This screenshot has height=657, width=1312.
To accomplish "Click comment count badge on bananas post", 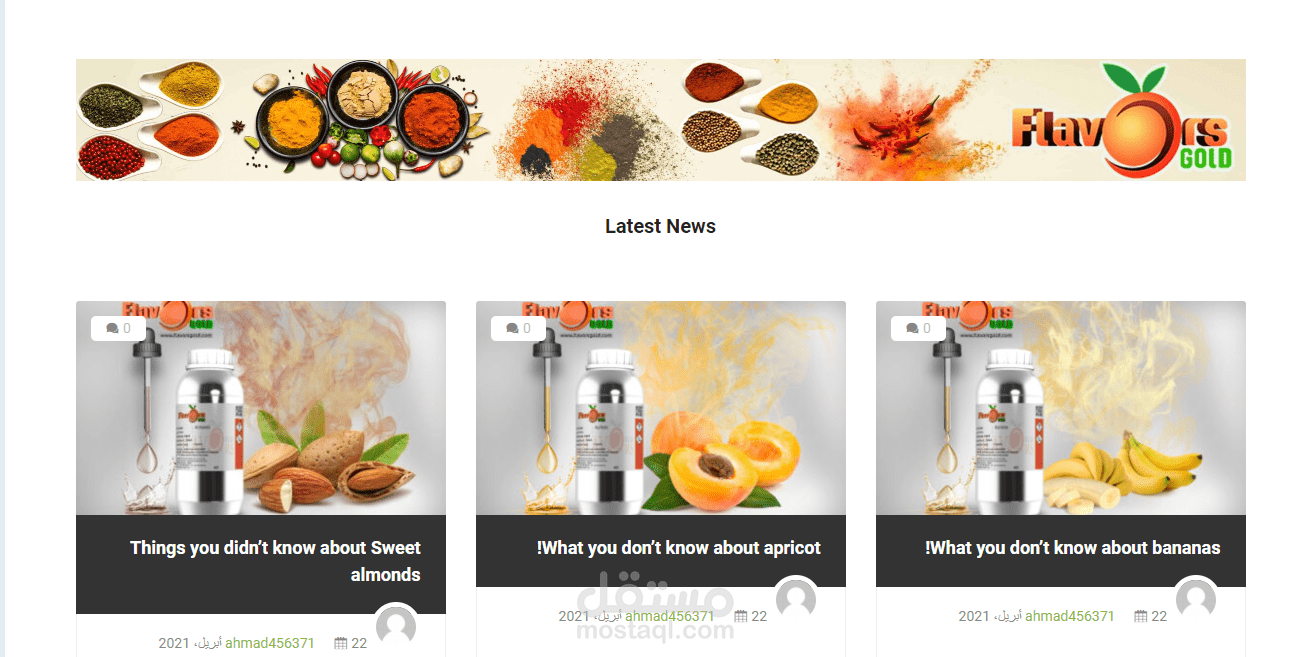I will coord(918,328).
